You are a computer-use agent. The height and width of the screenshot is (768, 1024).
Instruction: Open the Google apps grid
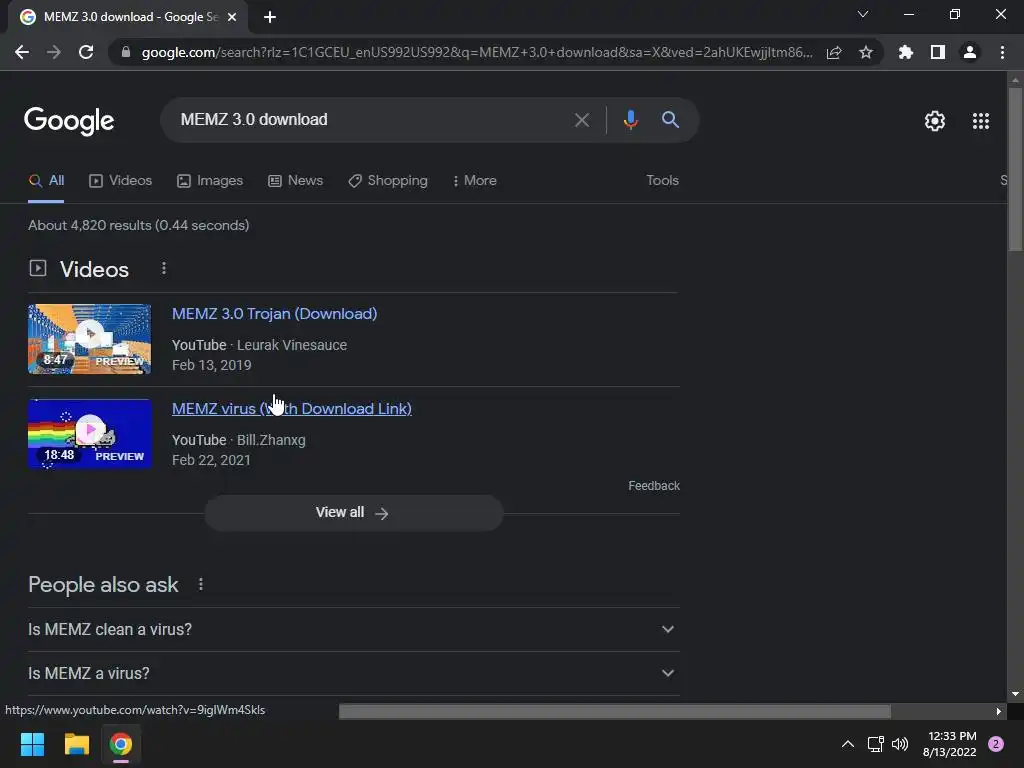(981, 121)
